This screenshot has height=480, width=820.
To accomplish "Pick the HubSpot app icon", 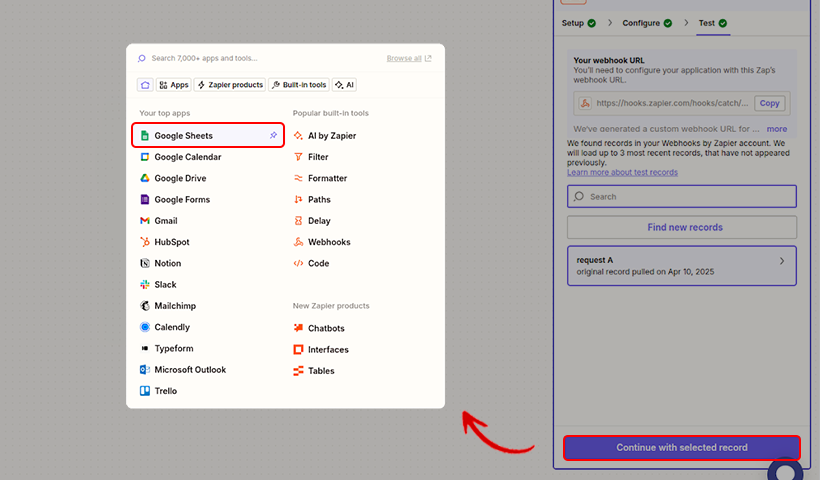I will coord(145,242).
